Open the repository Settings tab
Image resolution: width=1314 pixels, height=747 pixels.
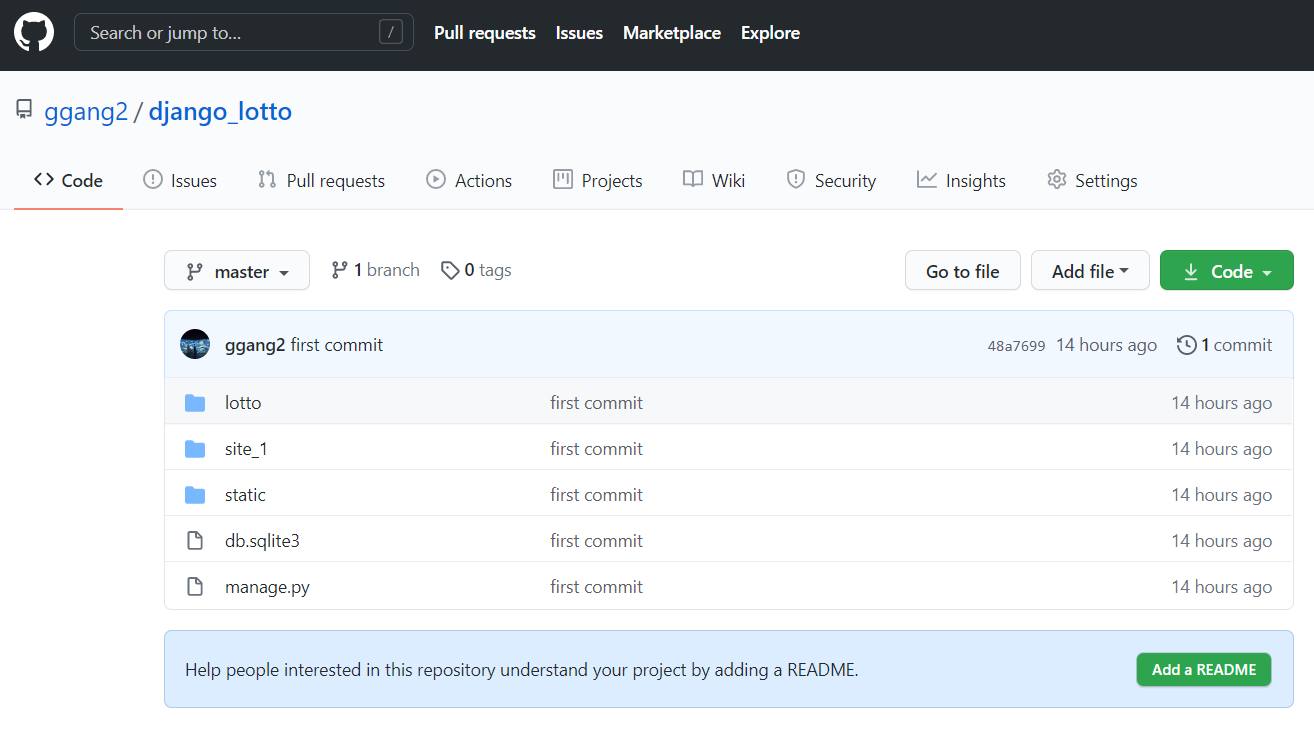click(x=1092, y=180)
